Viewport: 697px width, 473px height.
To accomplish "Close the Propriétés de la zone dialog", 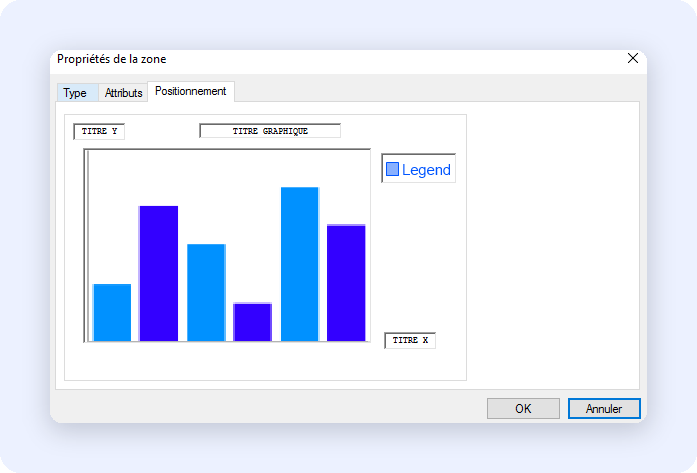I will [x=633, y=58].
